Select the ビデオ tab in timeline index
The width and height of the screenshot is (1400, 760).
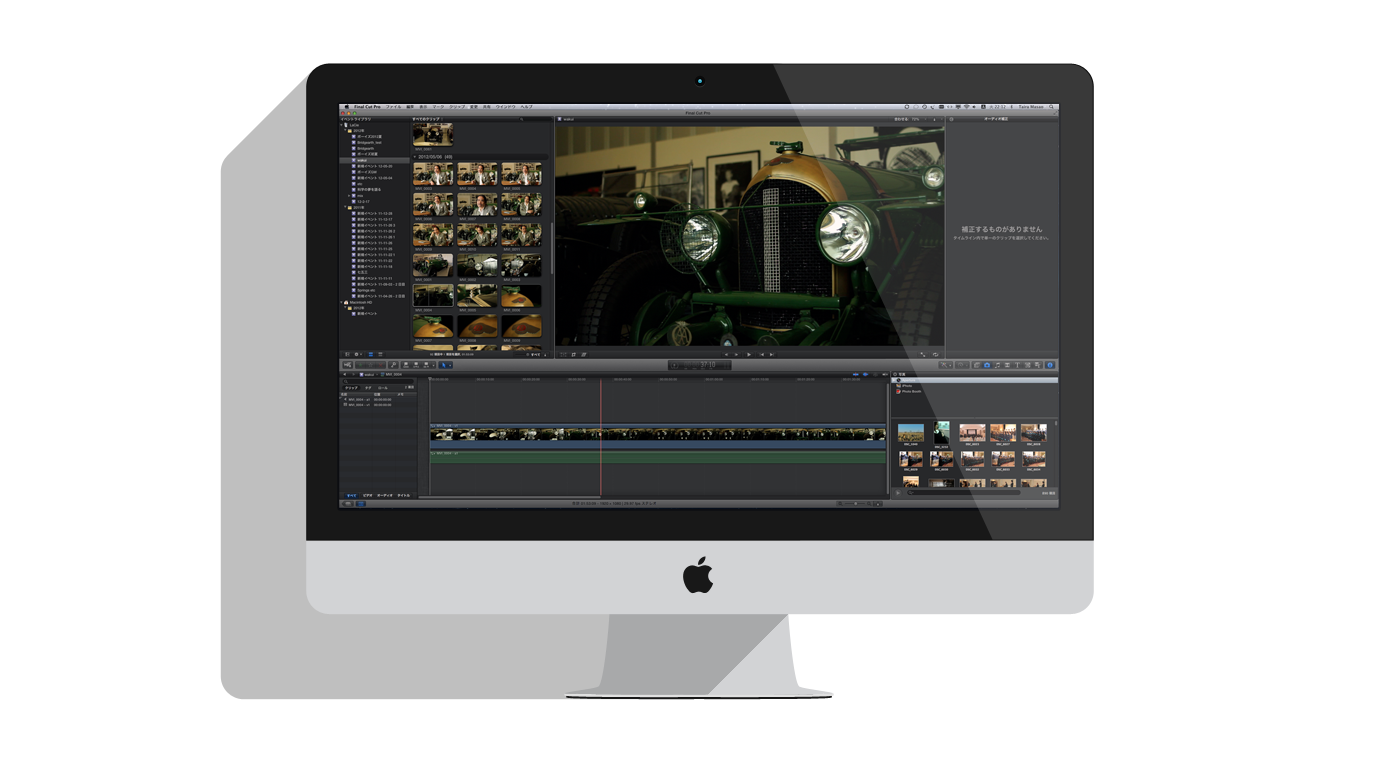tap(367, 495)
